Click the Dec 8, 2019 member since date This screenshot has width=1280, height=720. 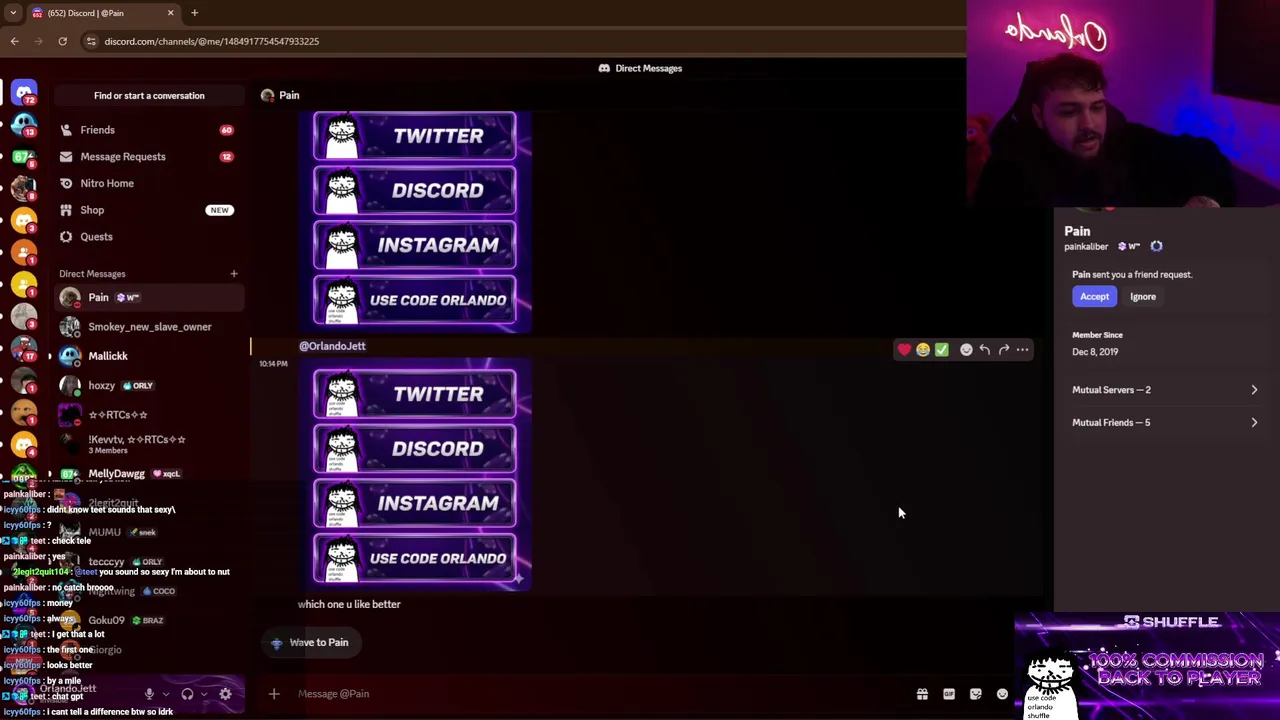pyautogui.click(x=1095, y=352)
